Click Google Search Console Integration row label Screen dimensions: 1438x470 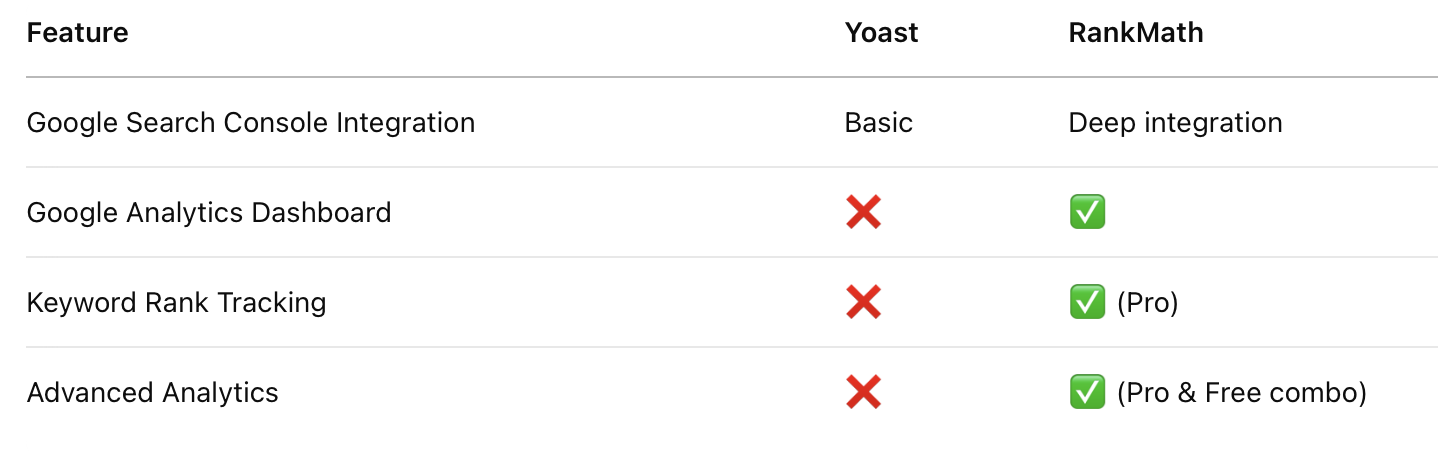[x=251, y=123]
